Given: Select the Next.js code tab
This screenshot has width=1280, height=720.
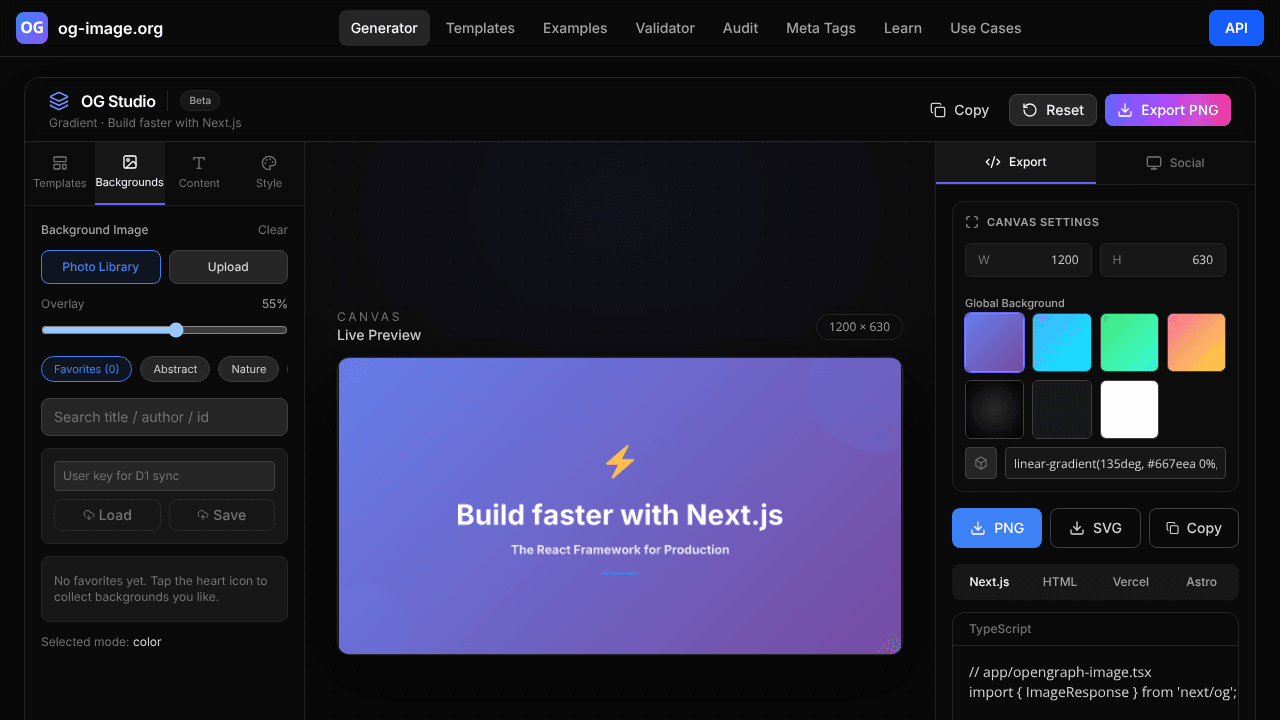Looking at the screenshot, I should click(x=989, y=582).
